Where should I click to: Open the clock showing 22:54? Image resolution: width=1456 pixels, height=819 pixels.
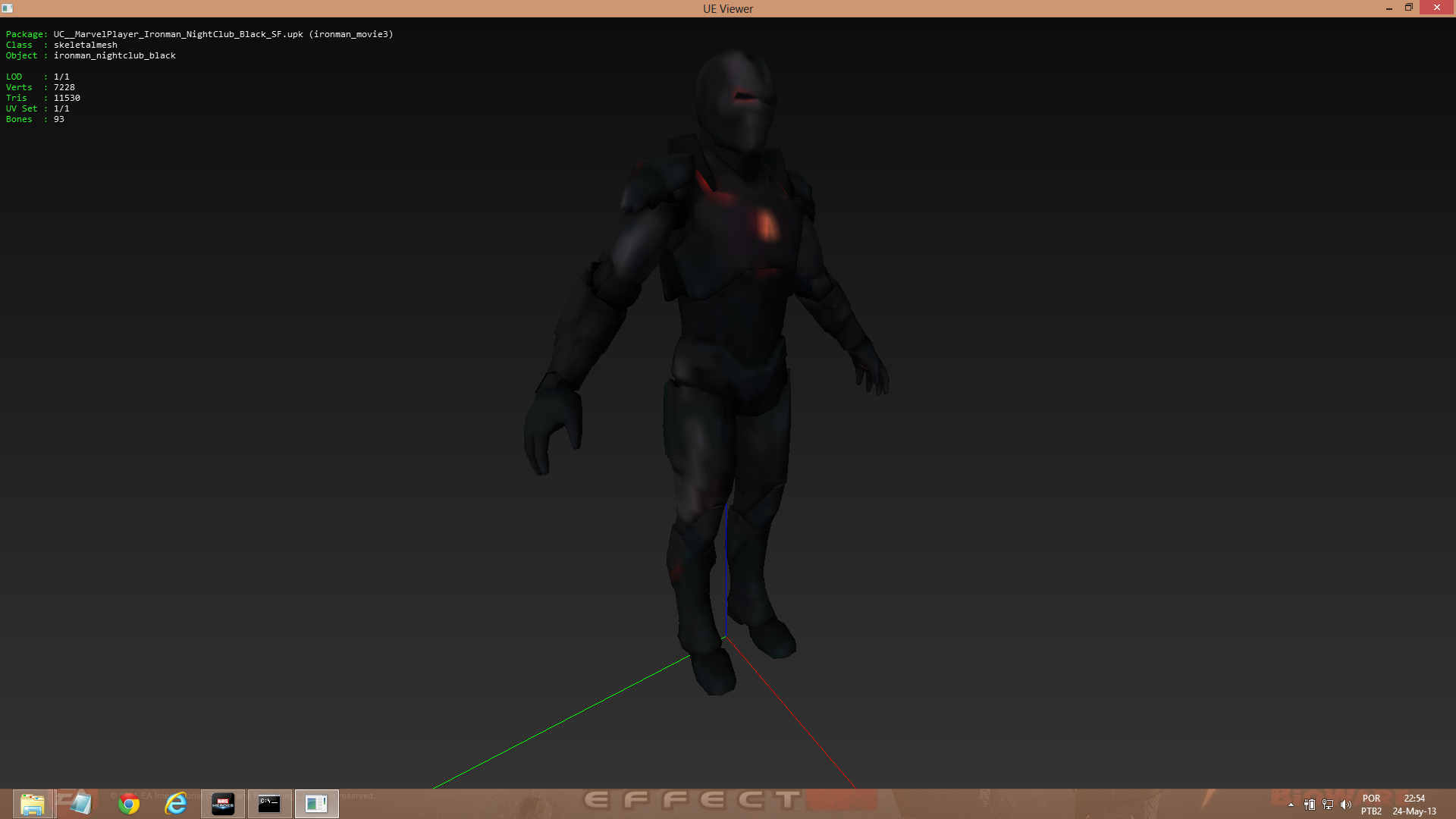click(x=1414, y=805)
